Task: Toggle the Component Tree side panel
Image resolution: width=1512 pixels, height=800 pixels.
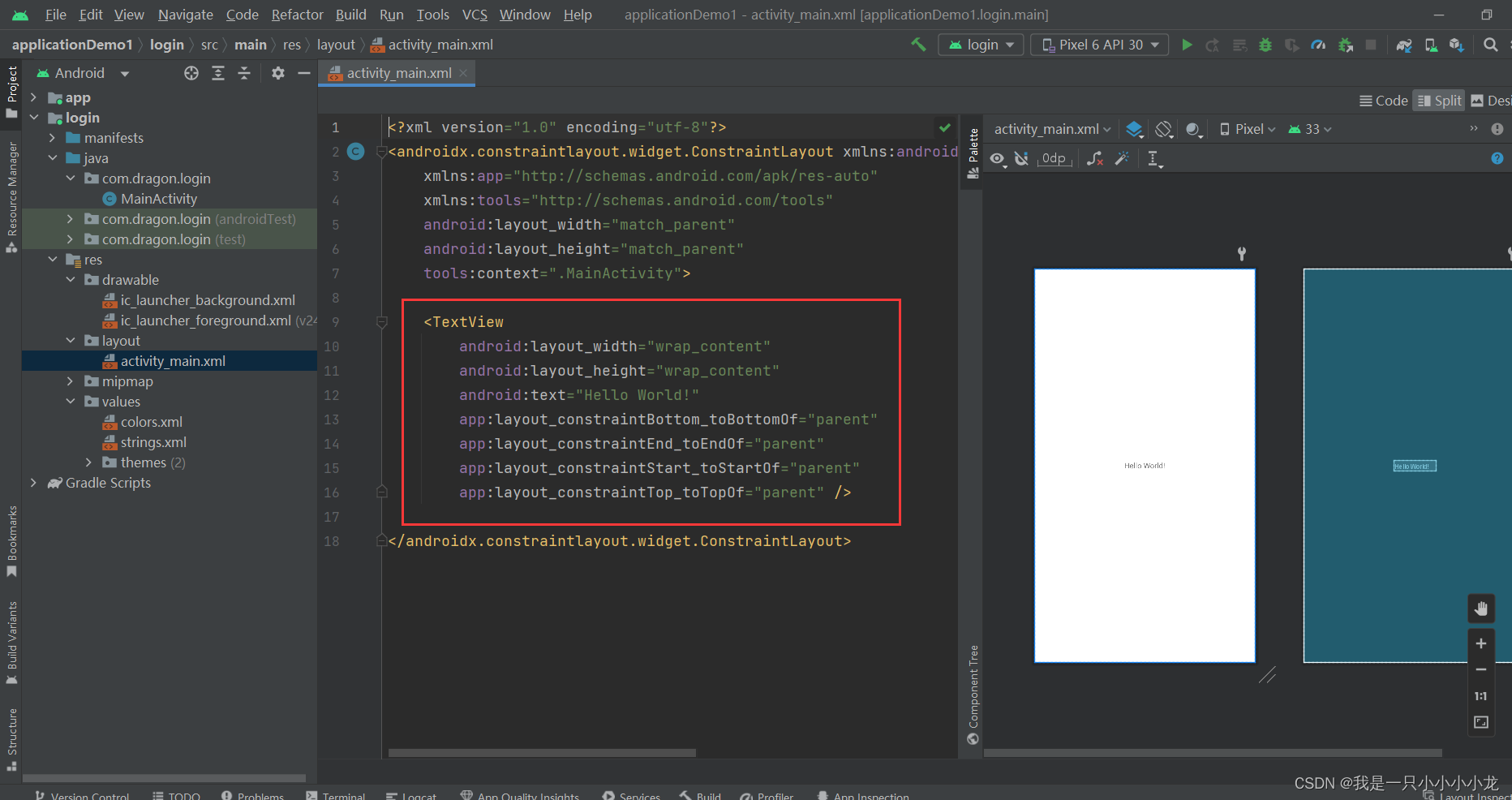Action: point(973,695)
